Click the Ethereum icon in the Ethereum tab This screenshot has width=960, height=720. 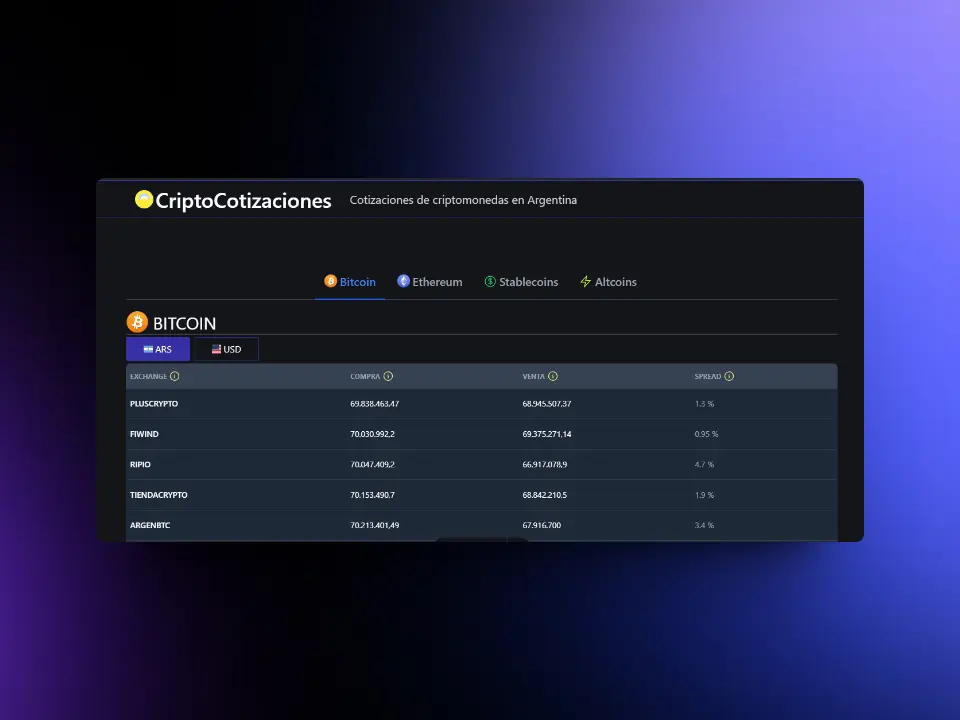click(x=403, y=282)
